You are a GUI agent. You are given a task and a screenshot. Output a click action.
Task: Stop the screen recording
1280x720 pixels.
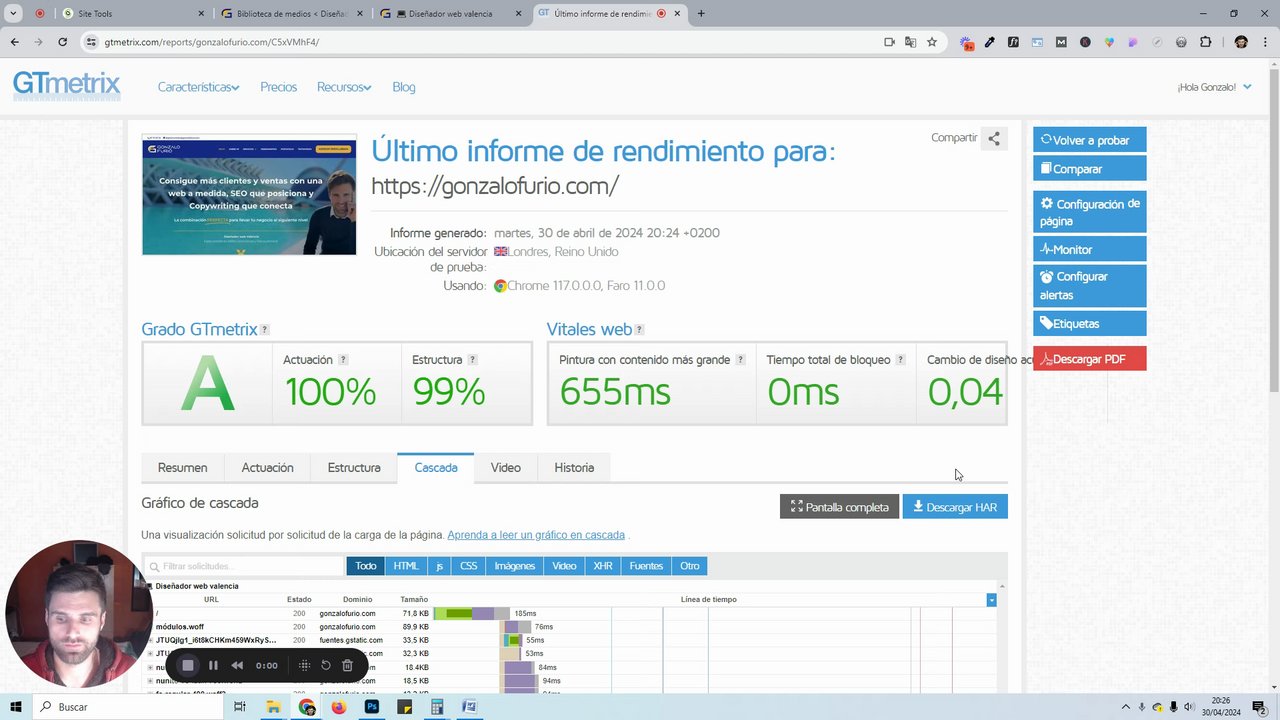(187, 665)
